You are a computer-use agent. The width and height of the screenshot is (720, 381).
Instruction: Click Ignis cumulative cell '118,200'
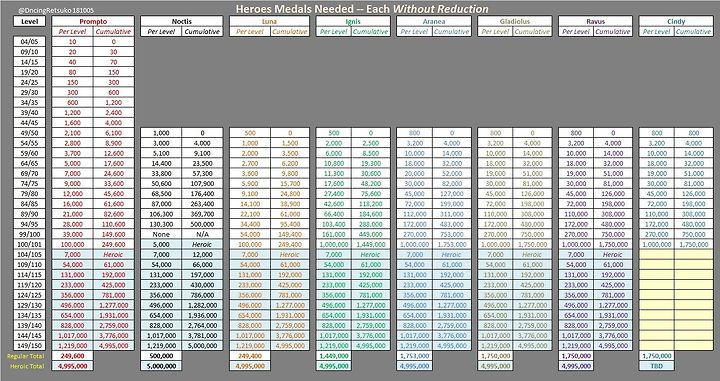[371, 203]
